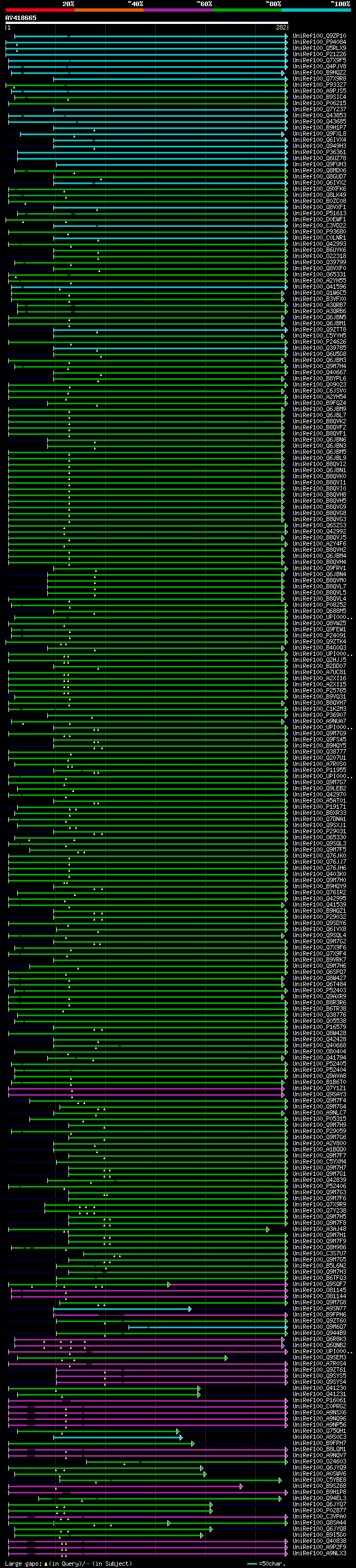Click the purple ~60% identity legend bar
The height and width of the screenshot is (1568, 356).
click(x=177, y=10)
